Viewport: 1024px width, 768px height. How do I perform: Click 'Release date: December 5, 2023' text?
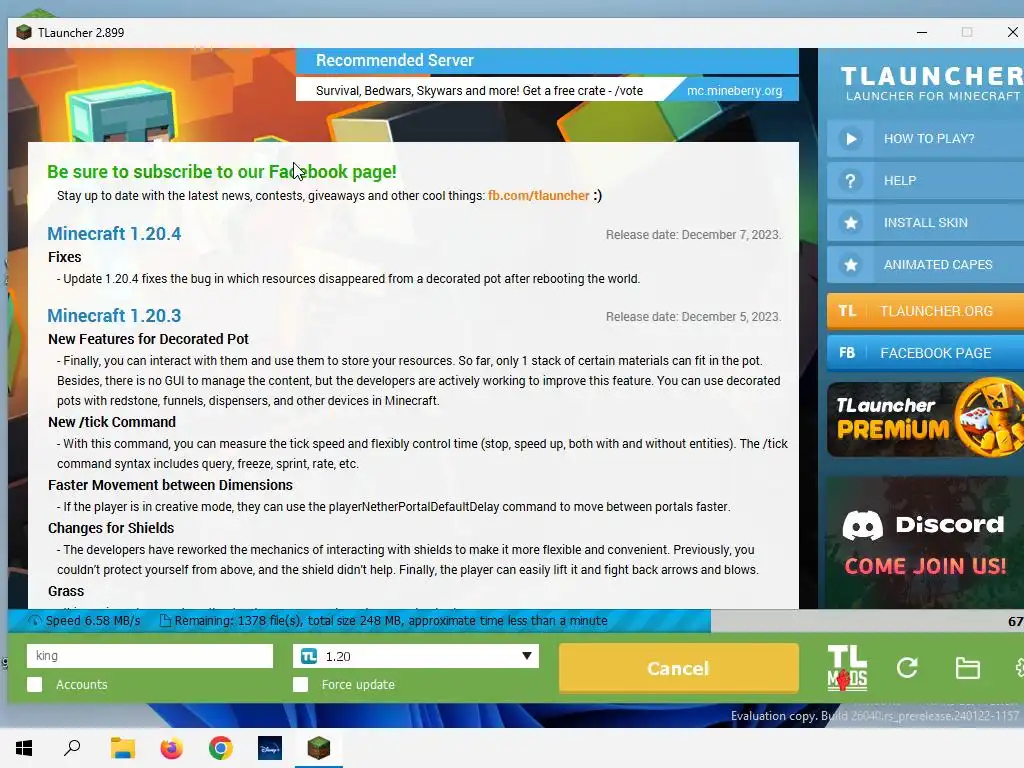click(693, 317)
